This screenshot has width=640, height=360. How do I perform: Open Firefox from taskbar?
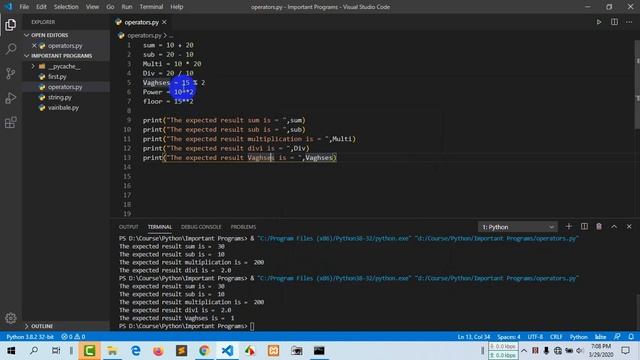[158, 351]
